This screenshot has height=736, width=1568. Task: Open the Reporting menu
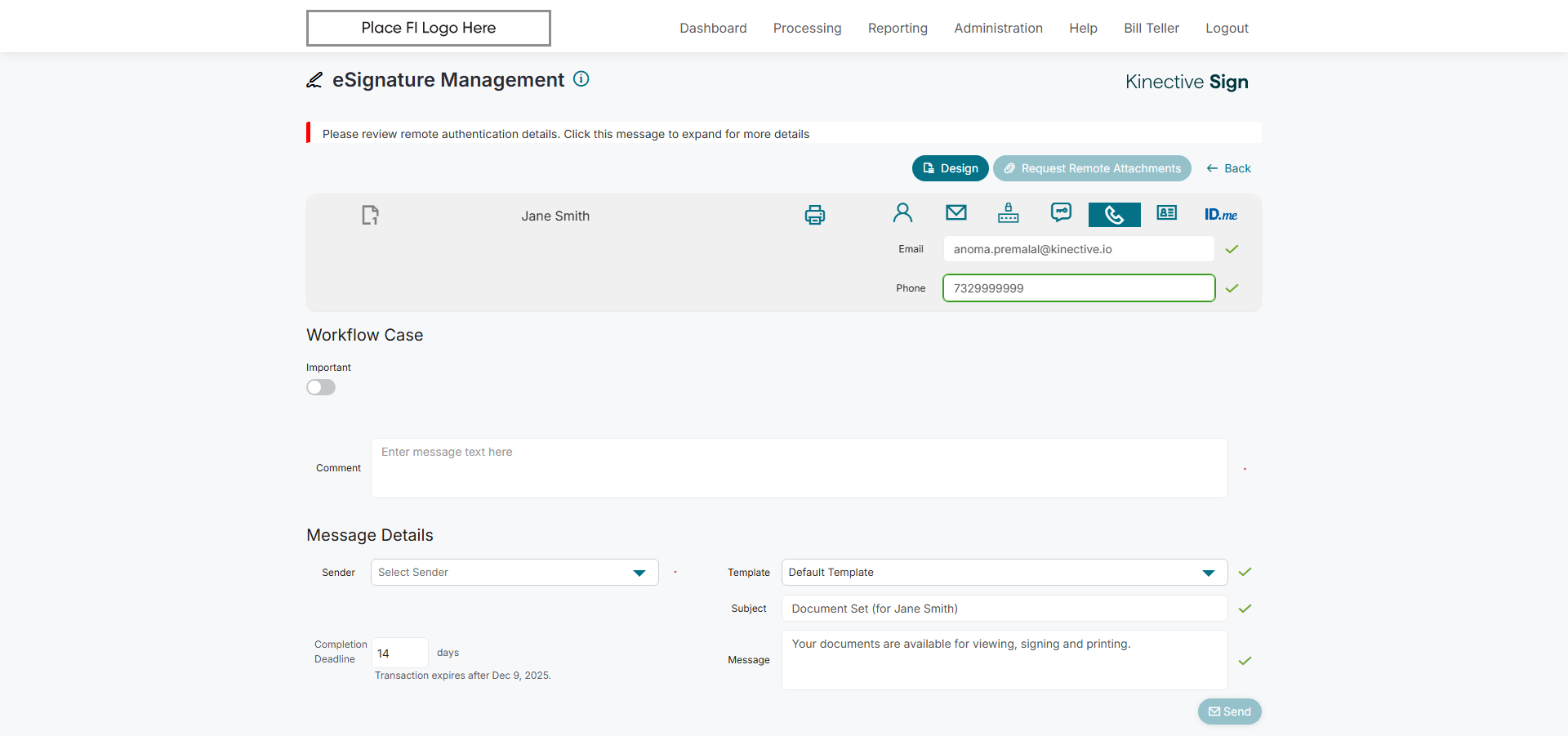[898, 29]
